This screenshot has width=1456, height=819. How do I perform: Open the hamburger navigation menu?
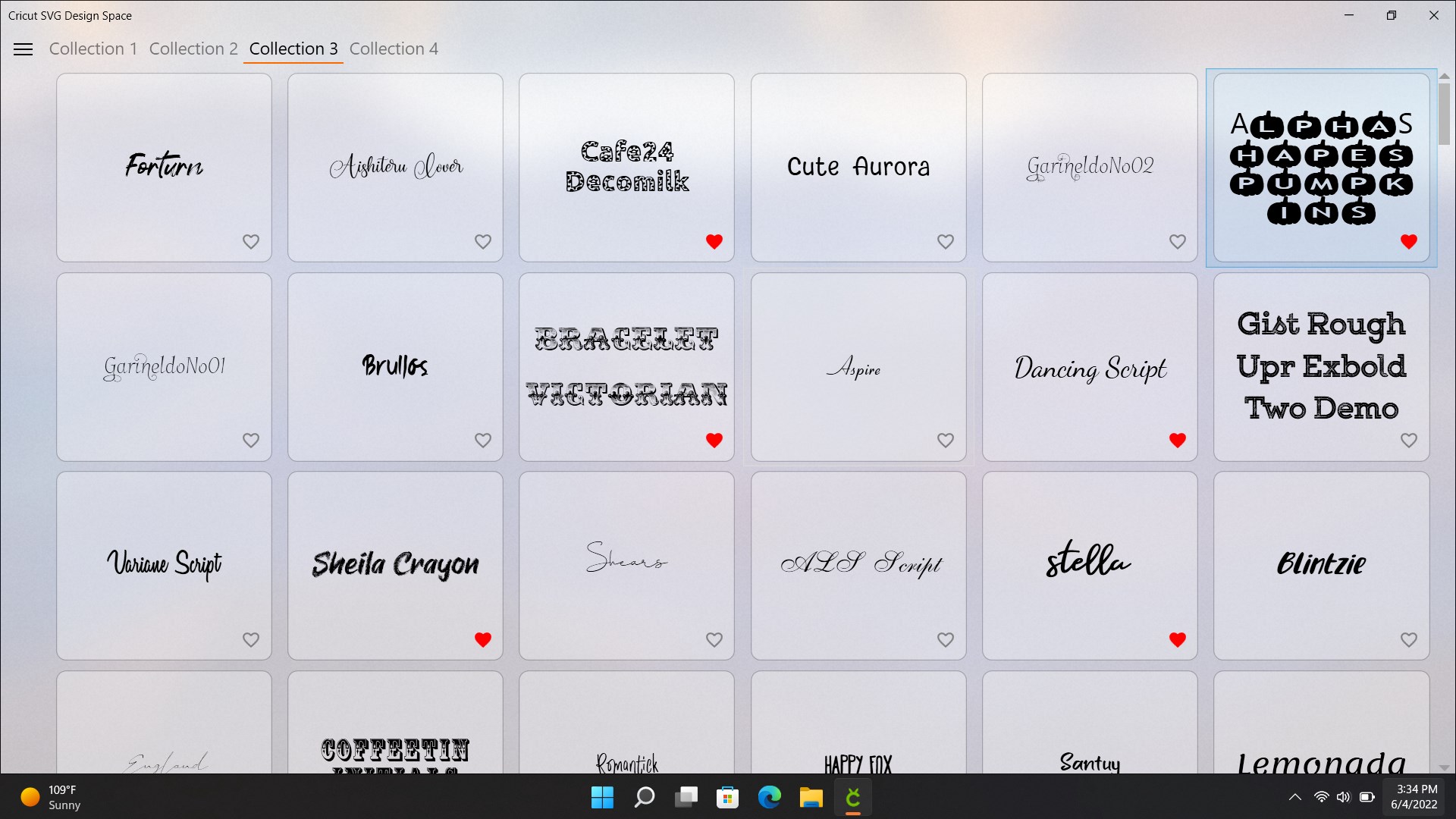23,49
